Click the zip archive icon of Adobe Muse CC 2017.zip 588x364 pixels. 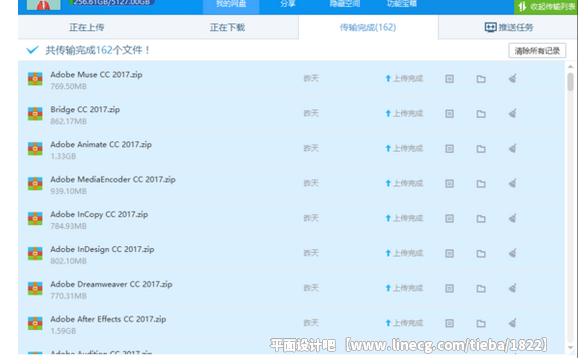(x=35, y=79)
